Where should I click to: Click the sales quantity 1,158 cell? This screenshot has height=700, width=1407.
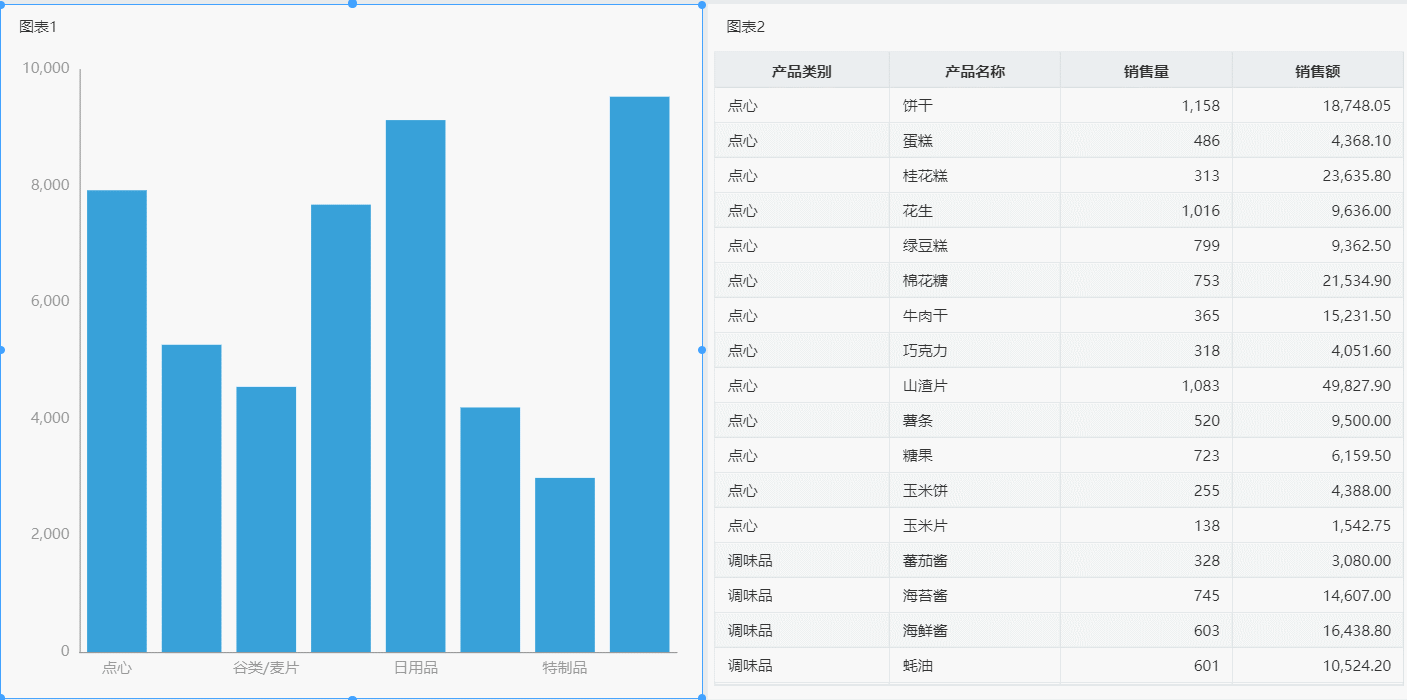1146,105
